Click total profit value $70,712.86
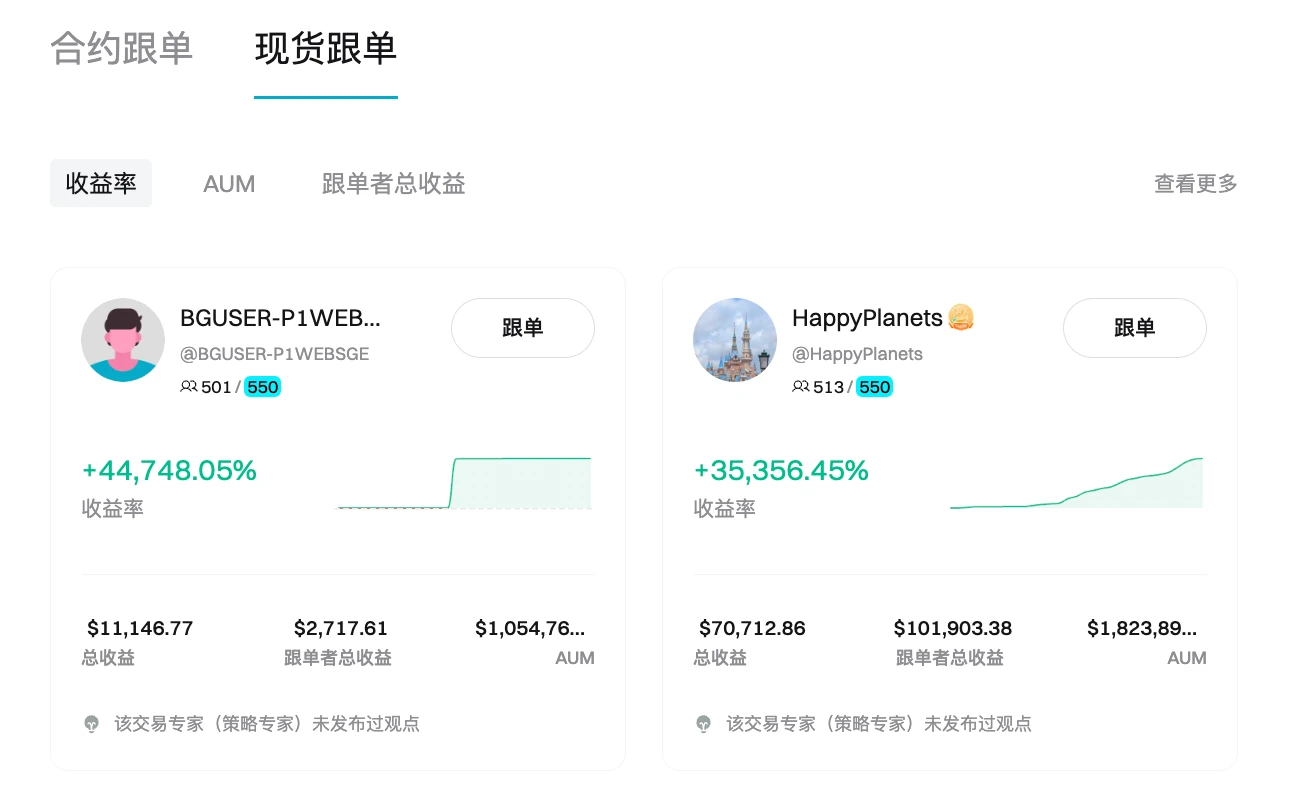This screenshot has height=796, width=1306. click(752, 628)
